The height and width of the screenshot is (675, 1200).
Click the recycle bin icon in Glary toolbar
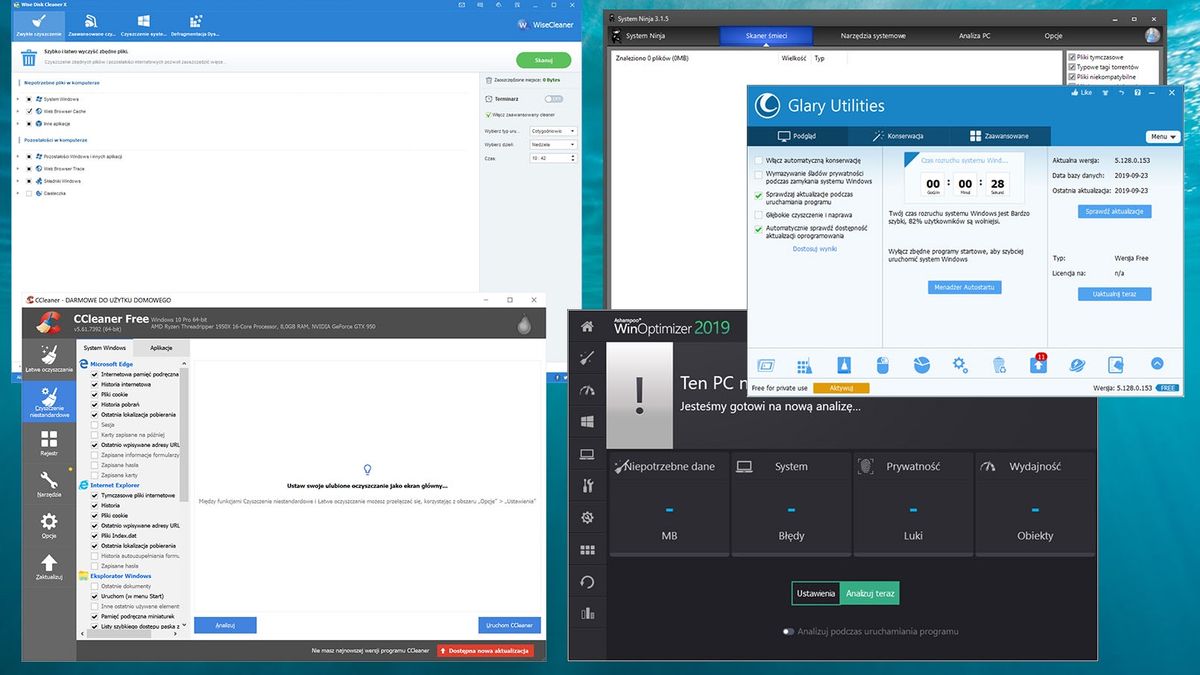999,365
